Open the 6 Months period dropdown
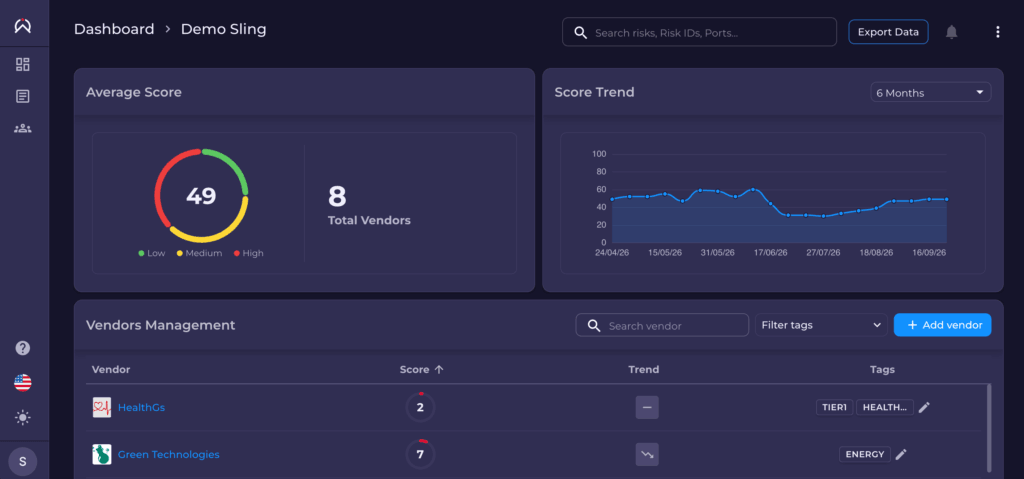The image size is (1024, 479). [x=931, y=93]
